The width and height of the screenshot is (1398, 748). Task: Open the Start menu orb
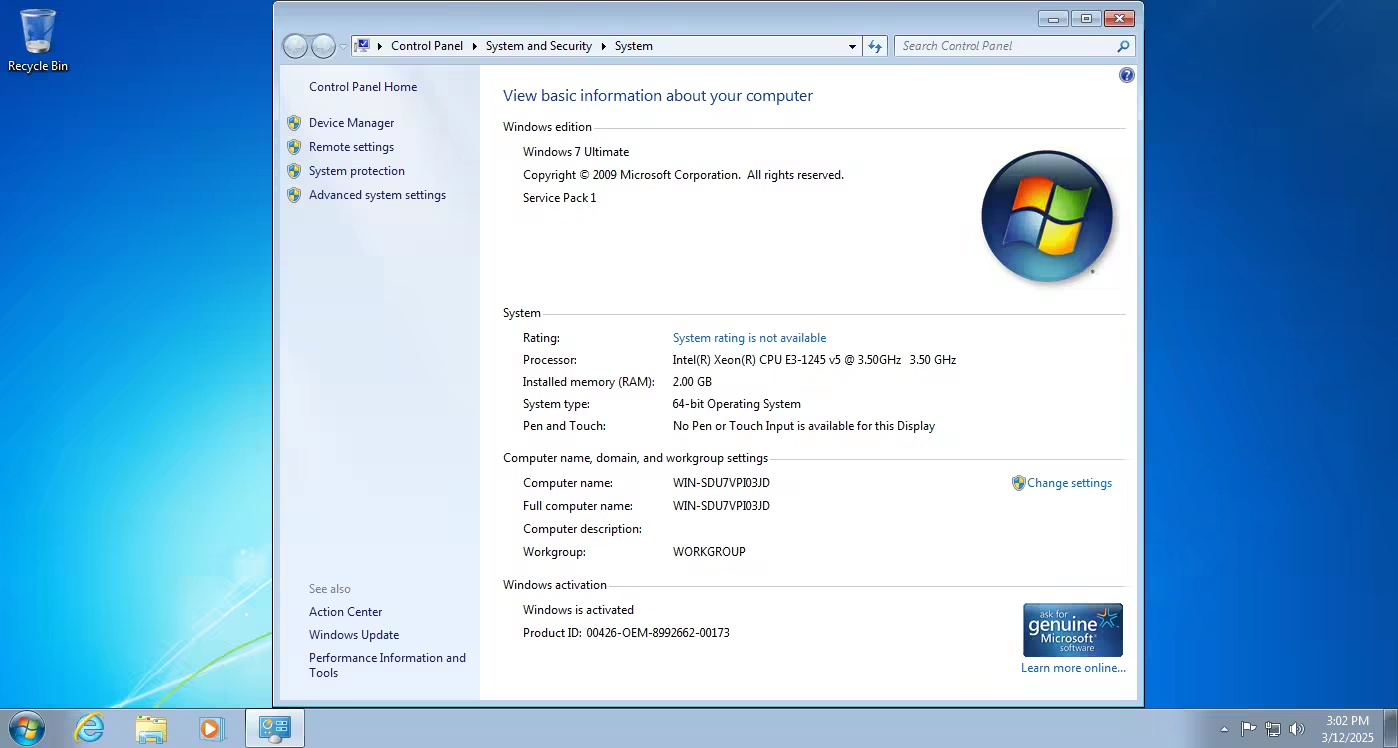pos(27,728)
